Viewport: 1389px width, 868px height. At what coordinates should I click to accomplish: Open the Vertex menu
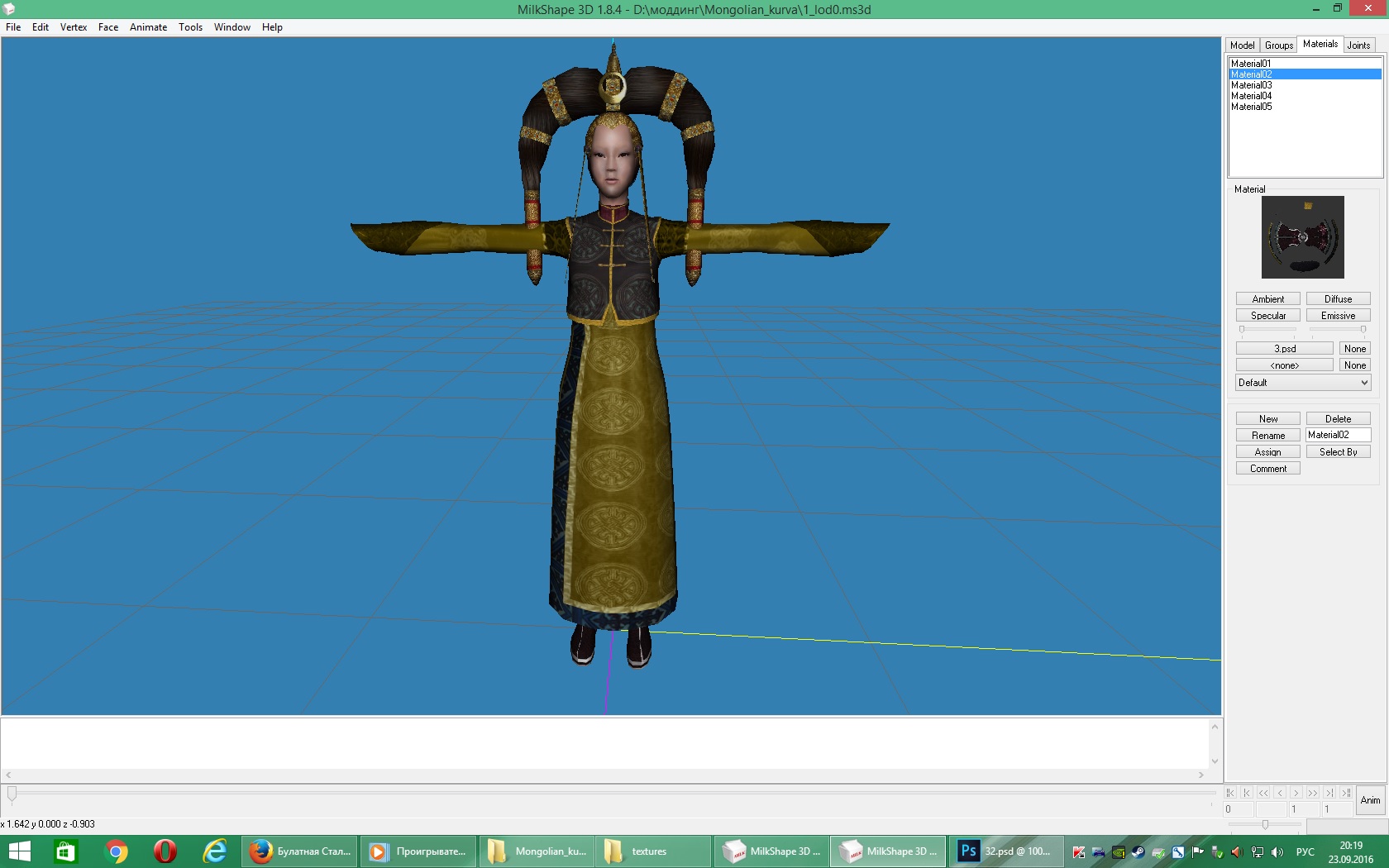pos(74,27)
